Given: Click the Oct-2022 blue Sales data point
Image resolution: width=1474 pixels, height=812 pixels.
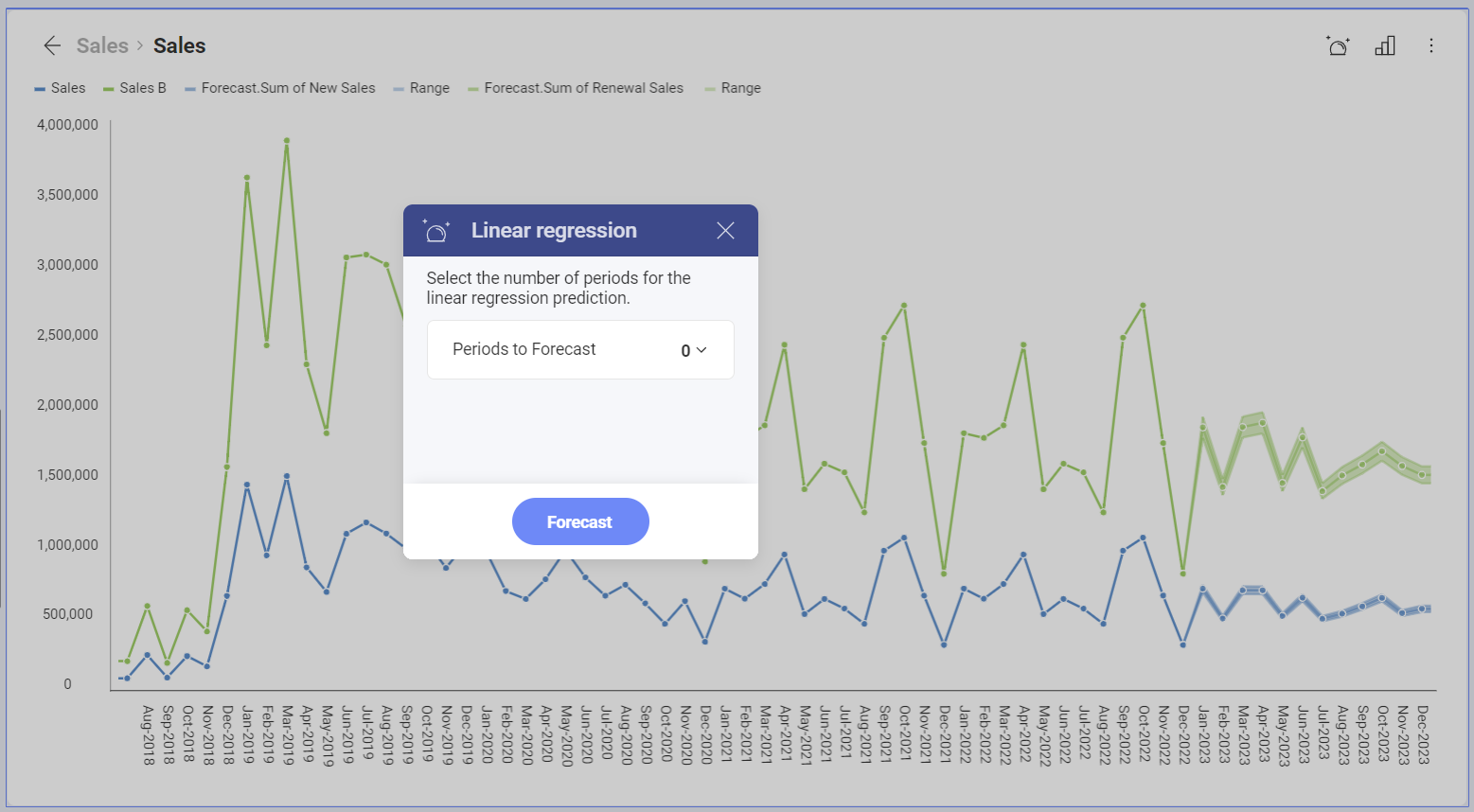Looking at the screenshot, I should point(1144,538).
